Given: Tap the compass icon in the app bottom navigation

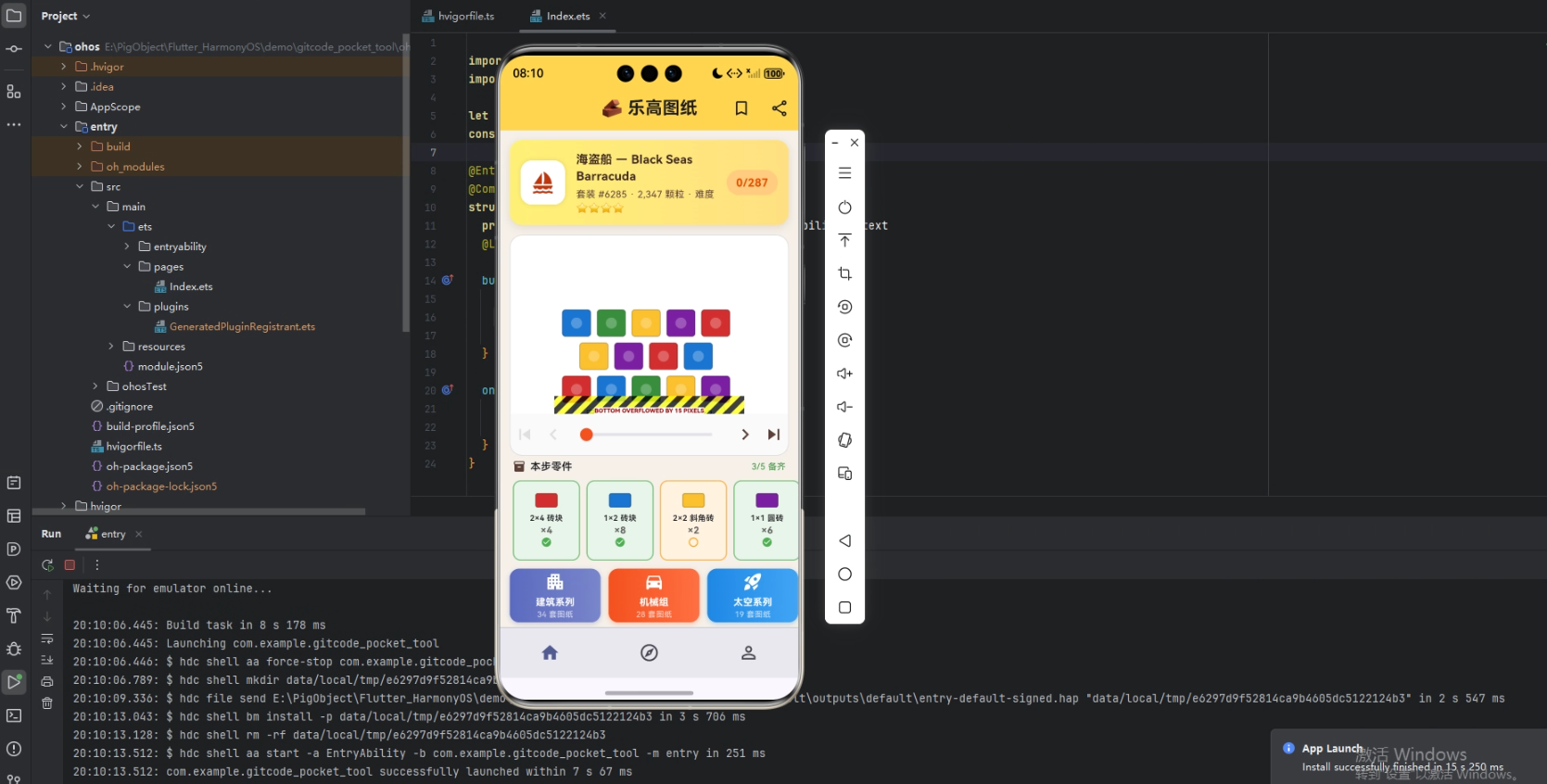Looking at the screenshot, I should click(650, 652).
